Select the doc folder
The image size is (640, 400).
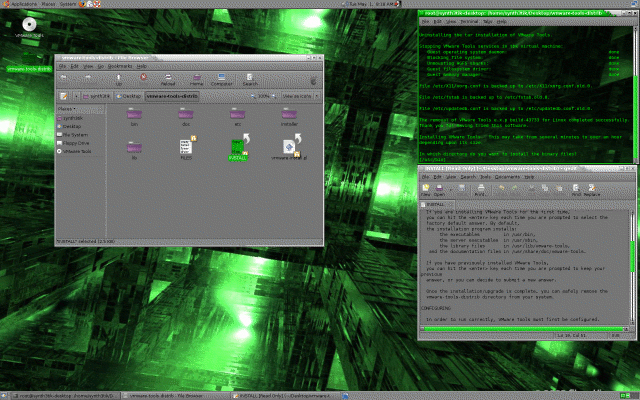tap(186, 117)
